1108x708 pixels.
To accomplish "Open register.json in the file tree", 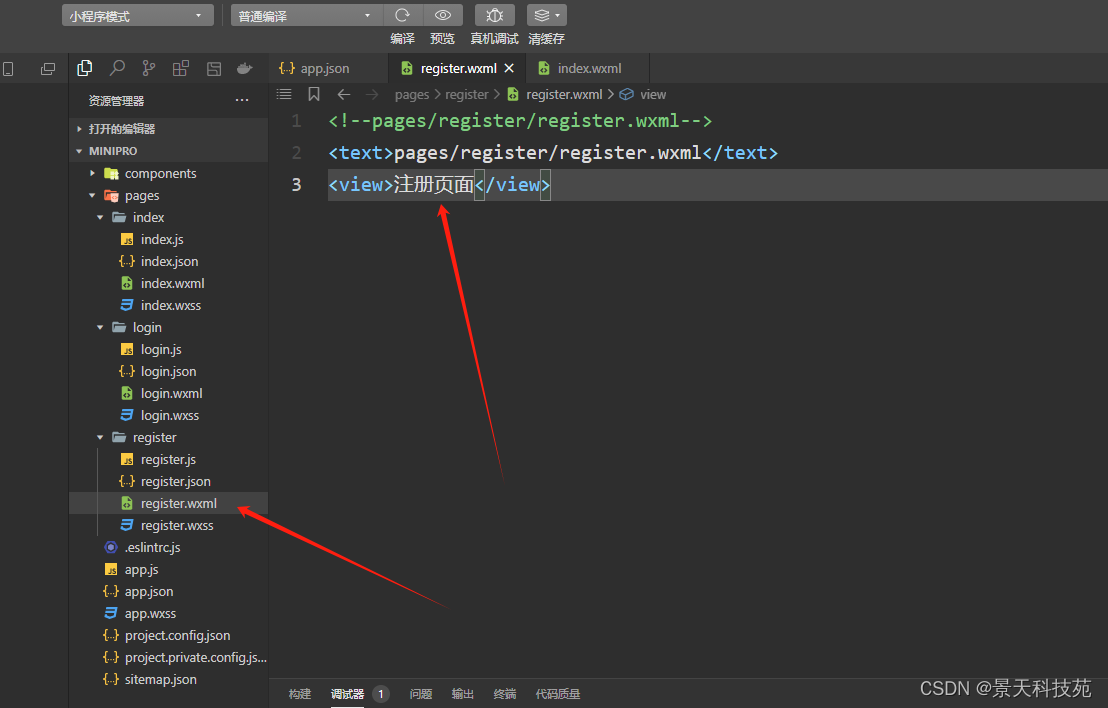I will click(169, 481).
